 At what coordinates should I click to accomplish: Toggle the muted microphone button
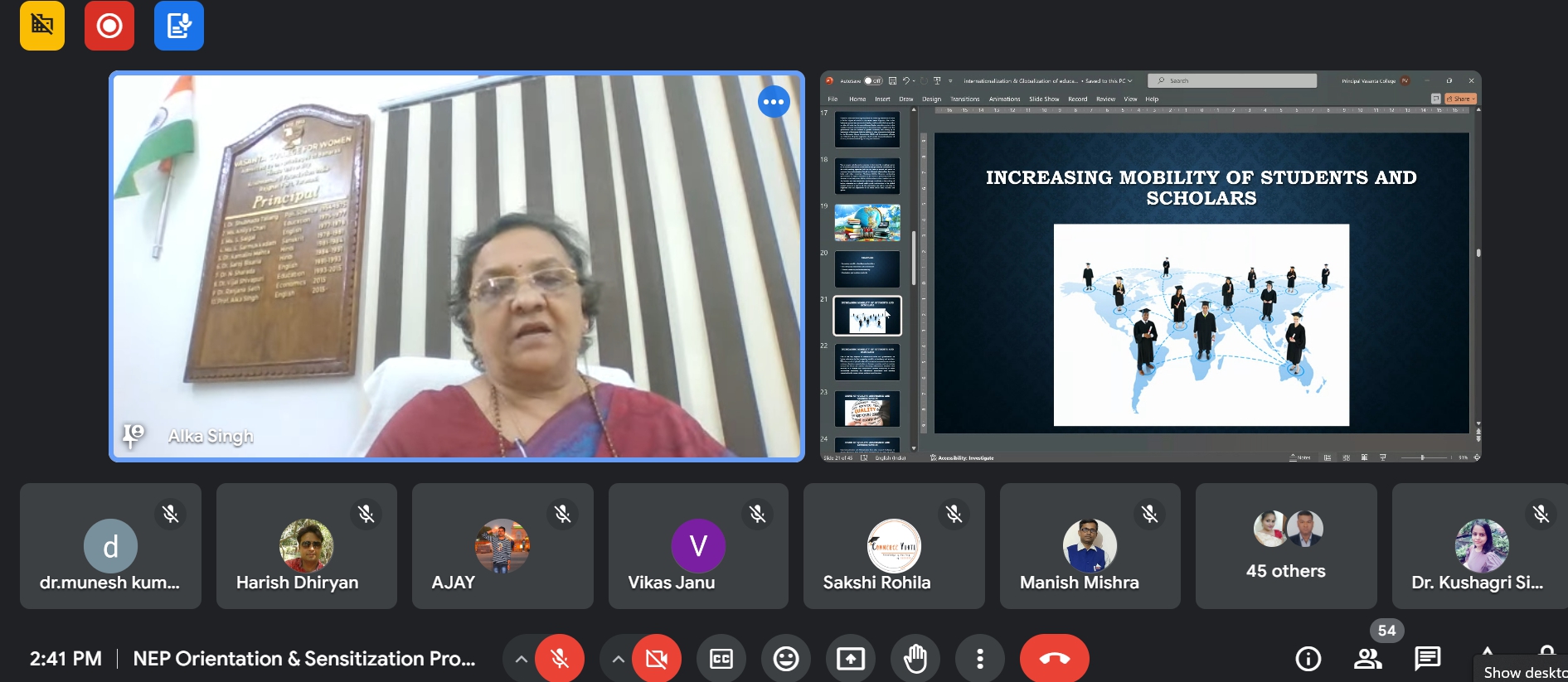click(560, 659)
